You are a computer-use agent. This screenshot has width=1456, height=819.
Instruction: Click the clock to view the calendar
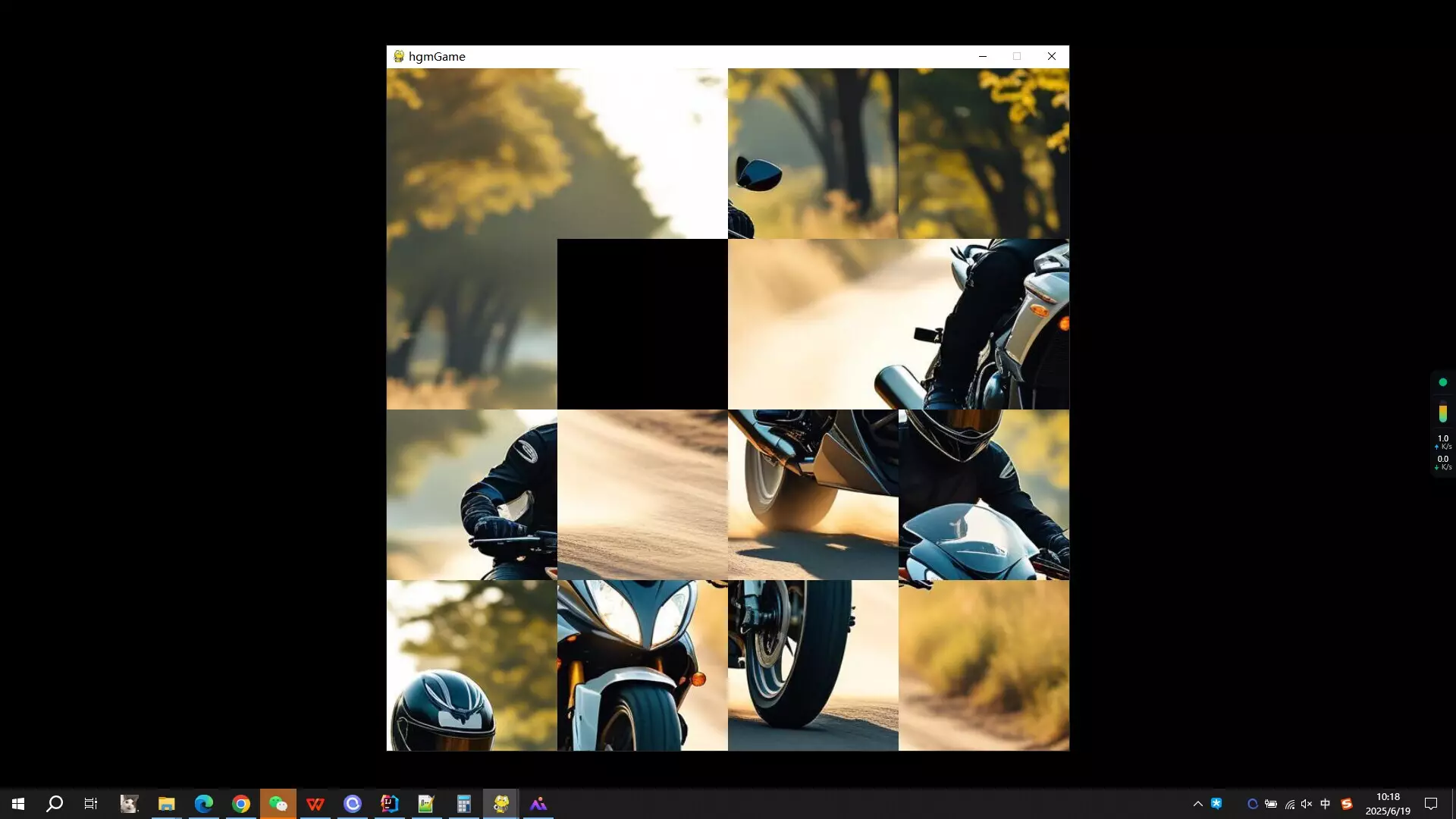1388,804
